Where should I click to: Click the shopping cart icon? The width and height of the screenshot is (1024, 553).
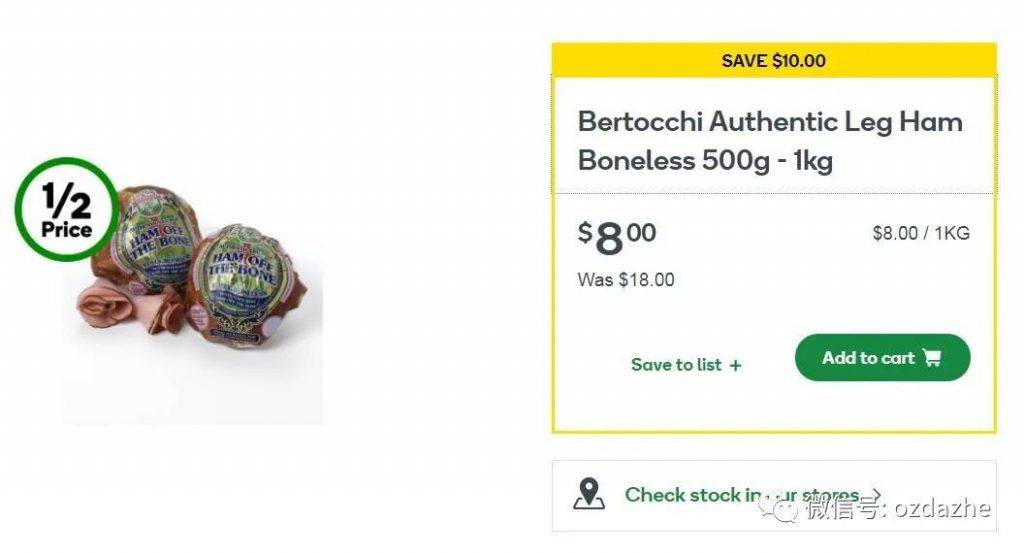click(x=933, y=357)
